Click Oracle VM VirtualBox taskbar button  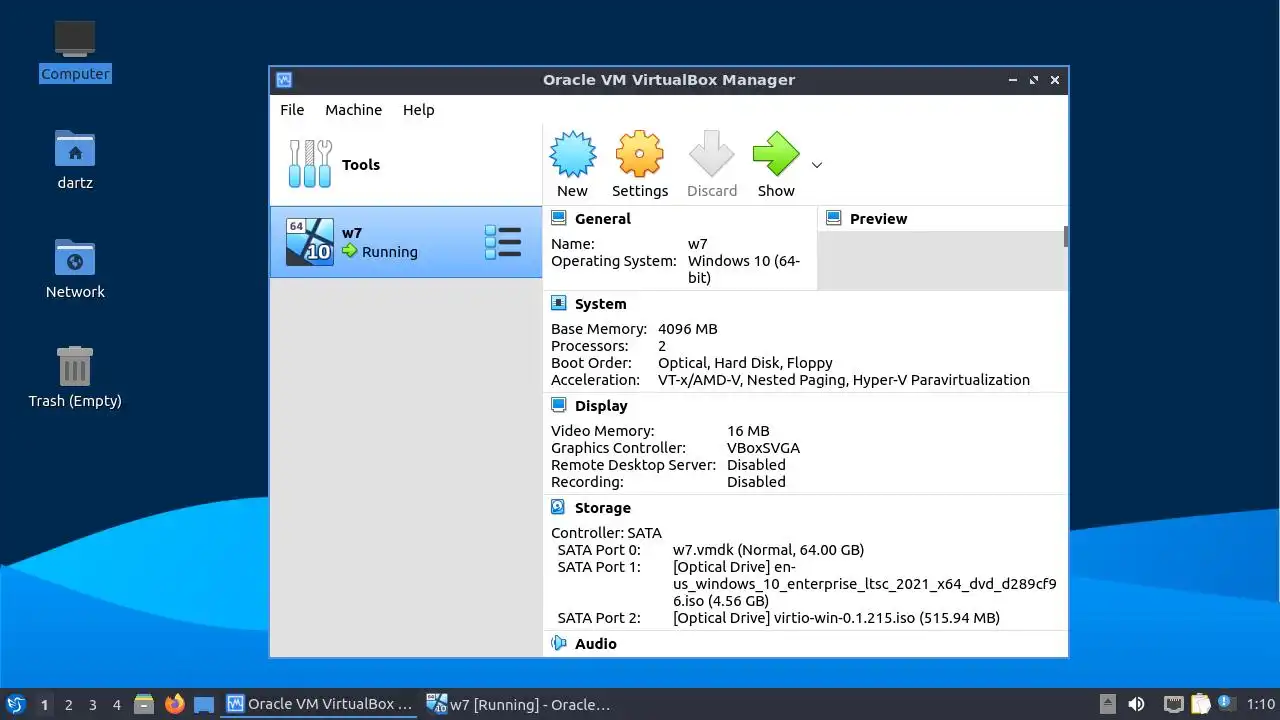[x=320, y=704]
